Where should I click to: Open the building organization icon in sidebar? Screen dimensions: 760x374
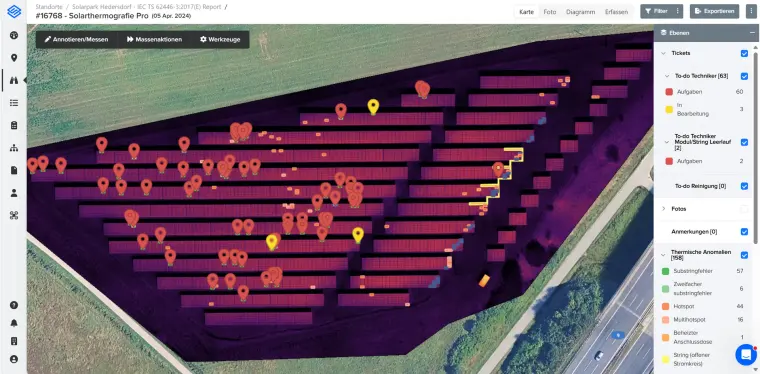(14, 341)
